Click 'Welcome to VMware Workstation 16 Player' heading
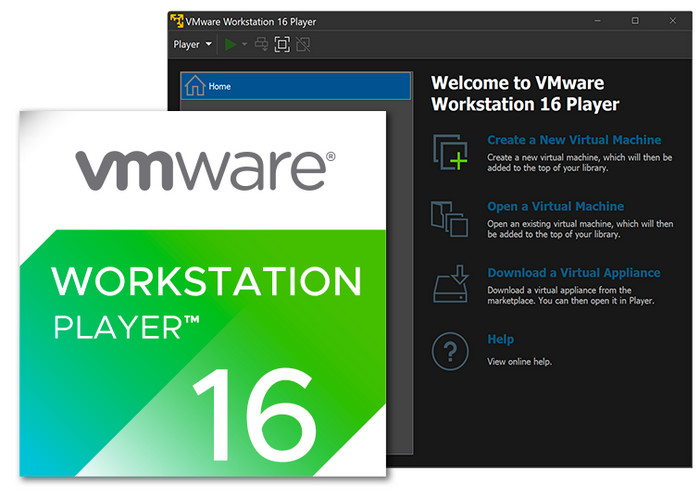The image size is (700, 496). pyautogui.click(x=525, y=93)
